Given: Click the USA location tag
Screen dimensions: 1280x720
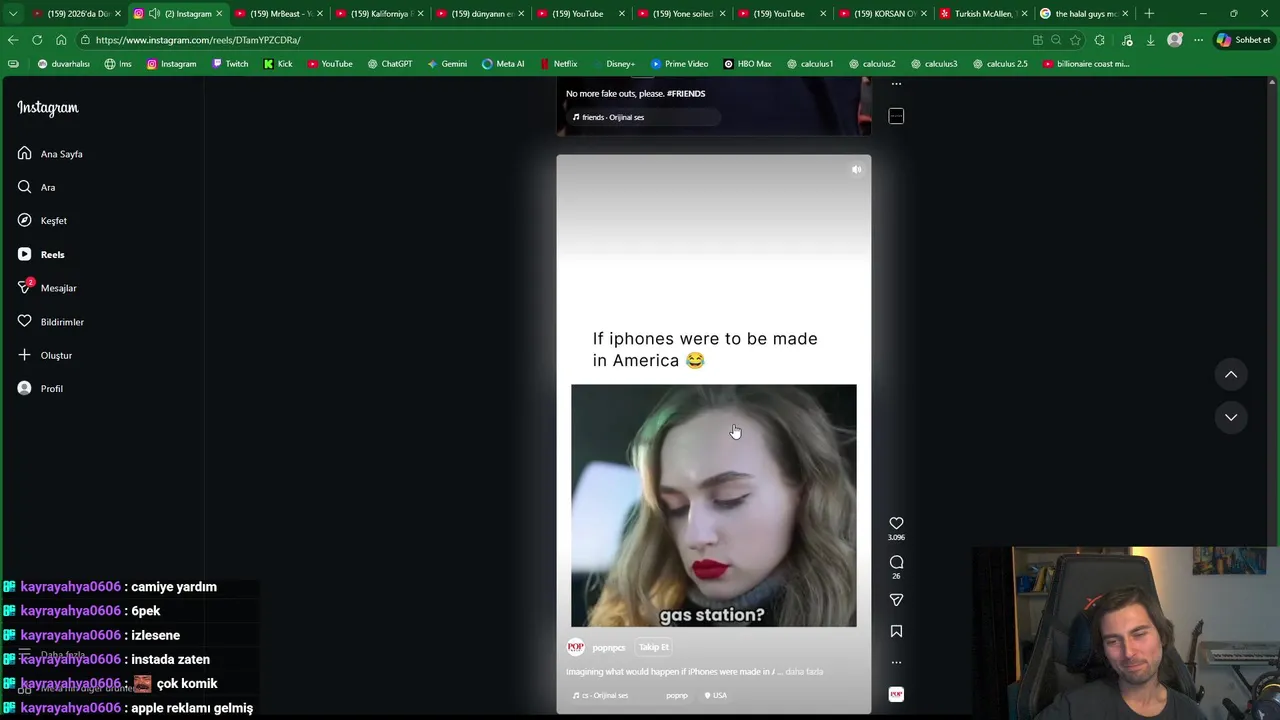Looking at the screenshot, I should 715,695.
